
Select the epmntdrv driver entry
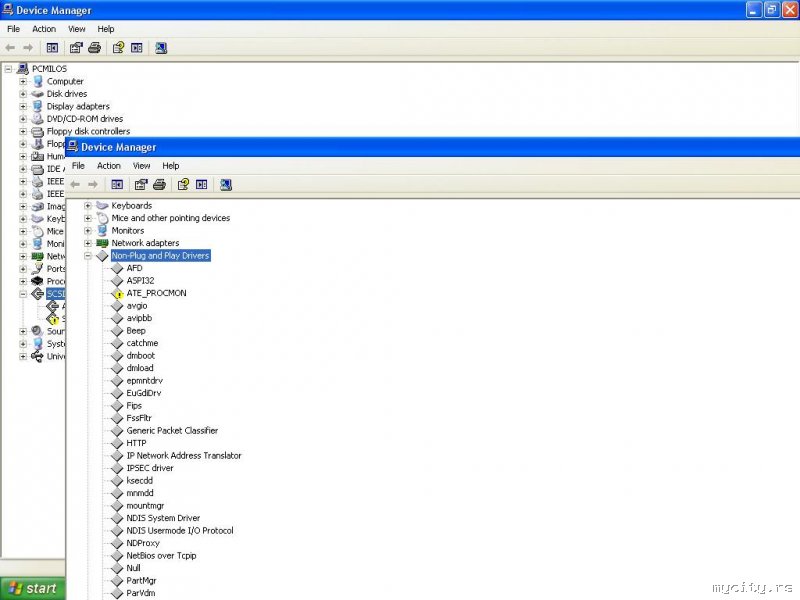[x=144, y=381]
